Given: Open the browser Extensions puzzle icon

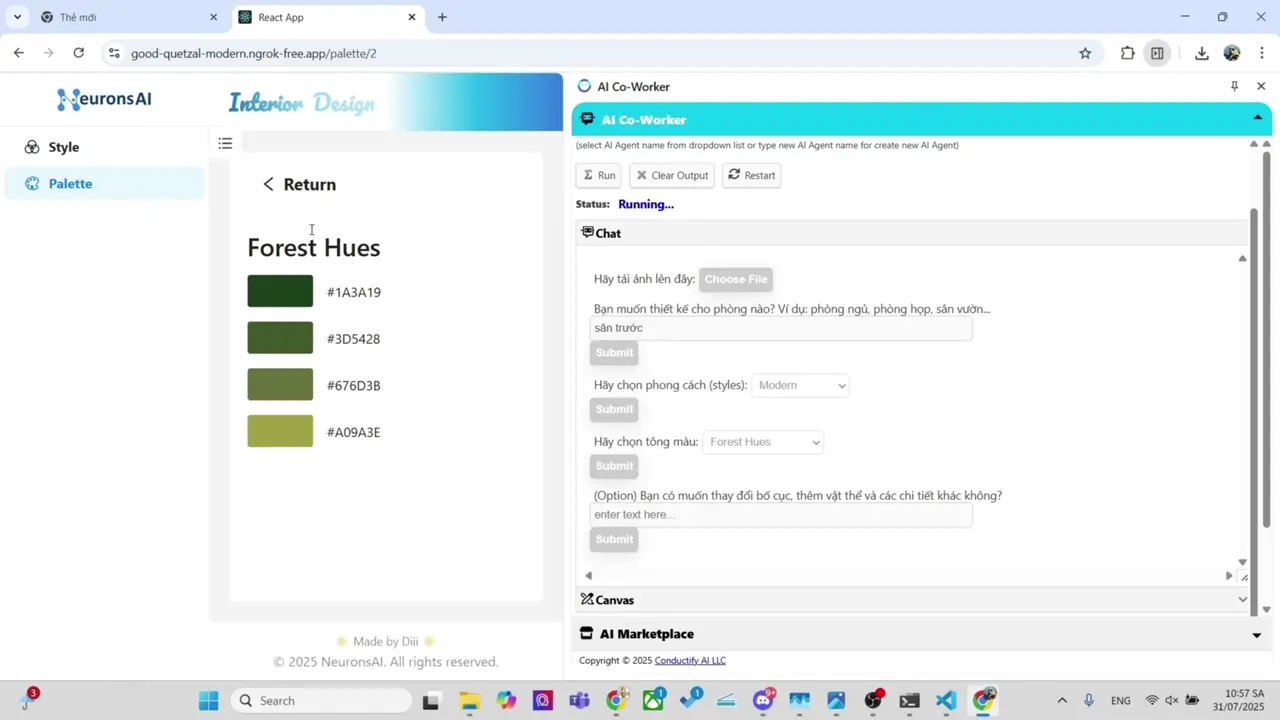Looking at the screenshot, I should pos(1127,53).
